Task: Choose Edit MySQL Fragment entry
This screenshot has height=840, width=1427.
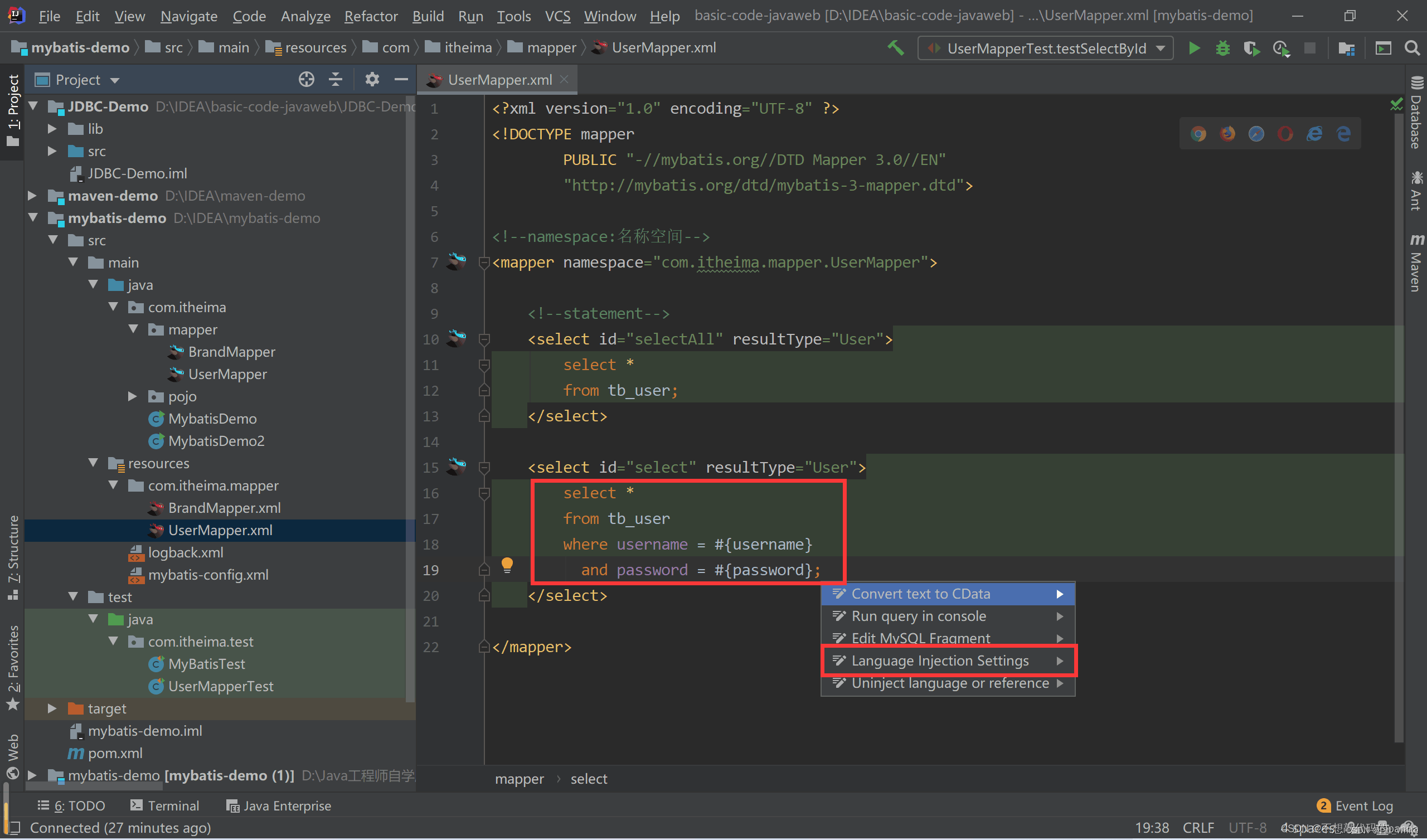Action: (948, 638)
